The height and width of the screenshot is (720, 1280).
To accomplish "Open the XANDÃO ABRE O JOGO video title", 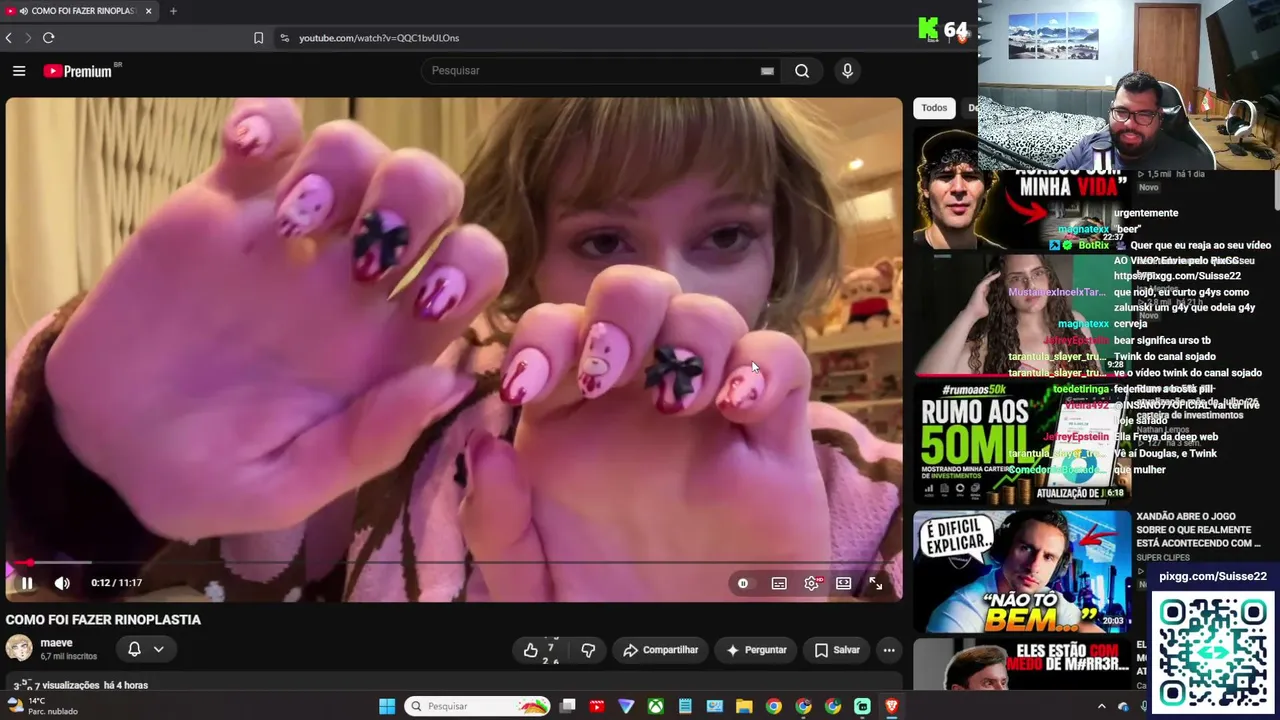I will click(1198, 530).
